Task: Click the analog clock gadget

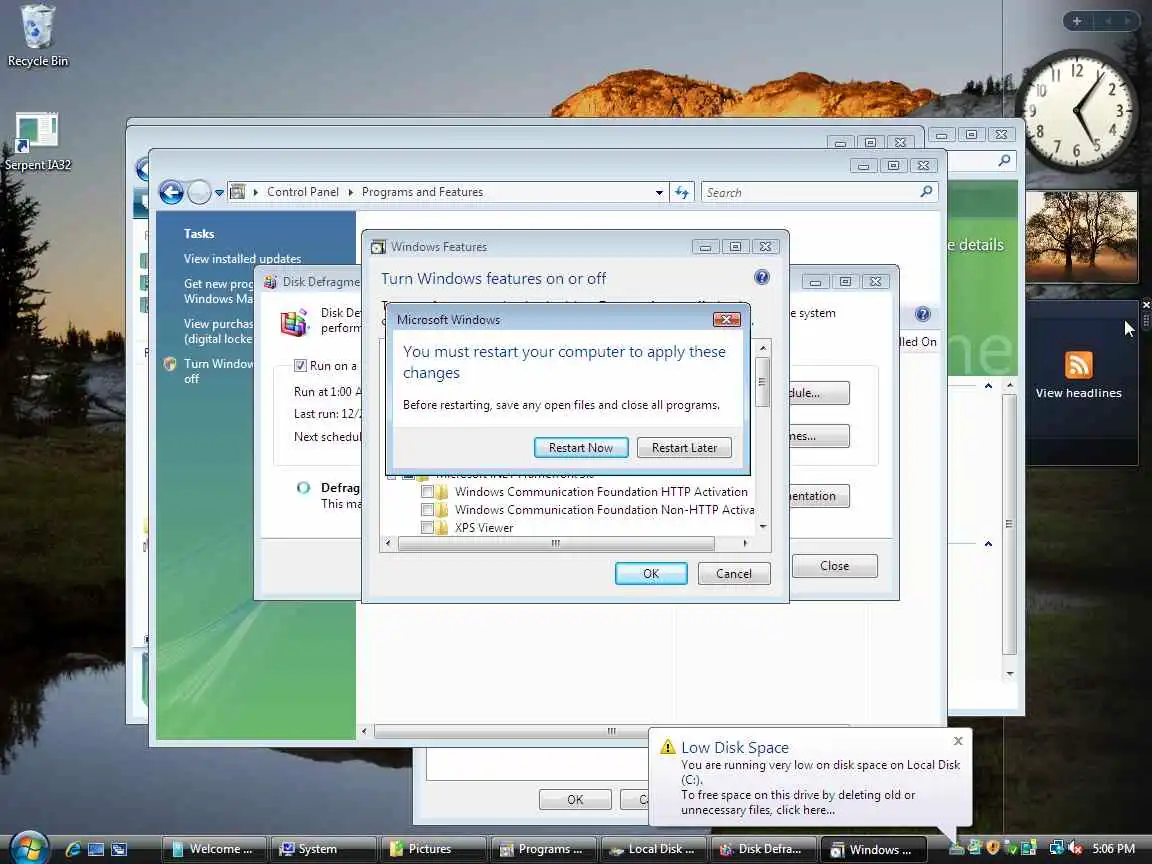Action: [x=1076, y=110]
